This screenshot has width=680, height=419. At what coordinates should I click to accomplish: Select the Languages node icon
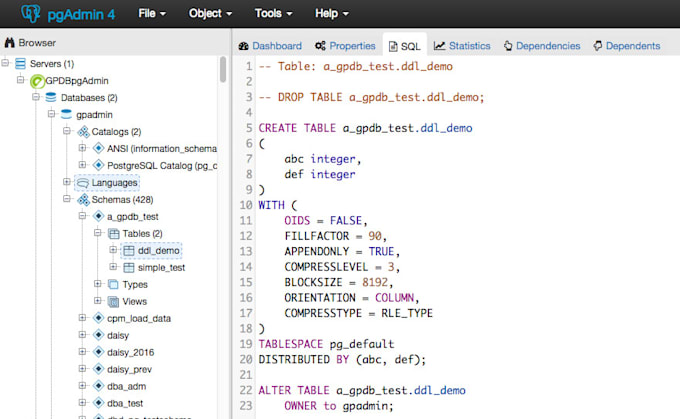82,183
